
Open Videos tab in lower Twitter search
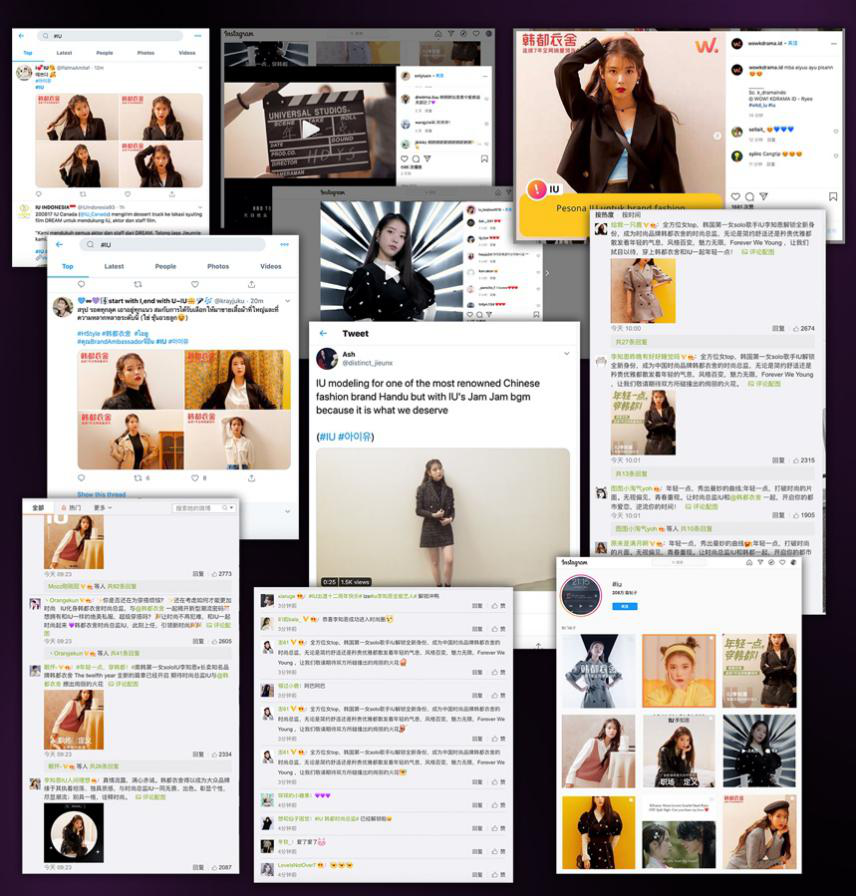tap(270, 267)
